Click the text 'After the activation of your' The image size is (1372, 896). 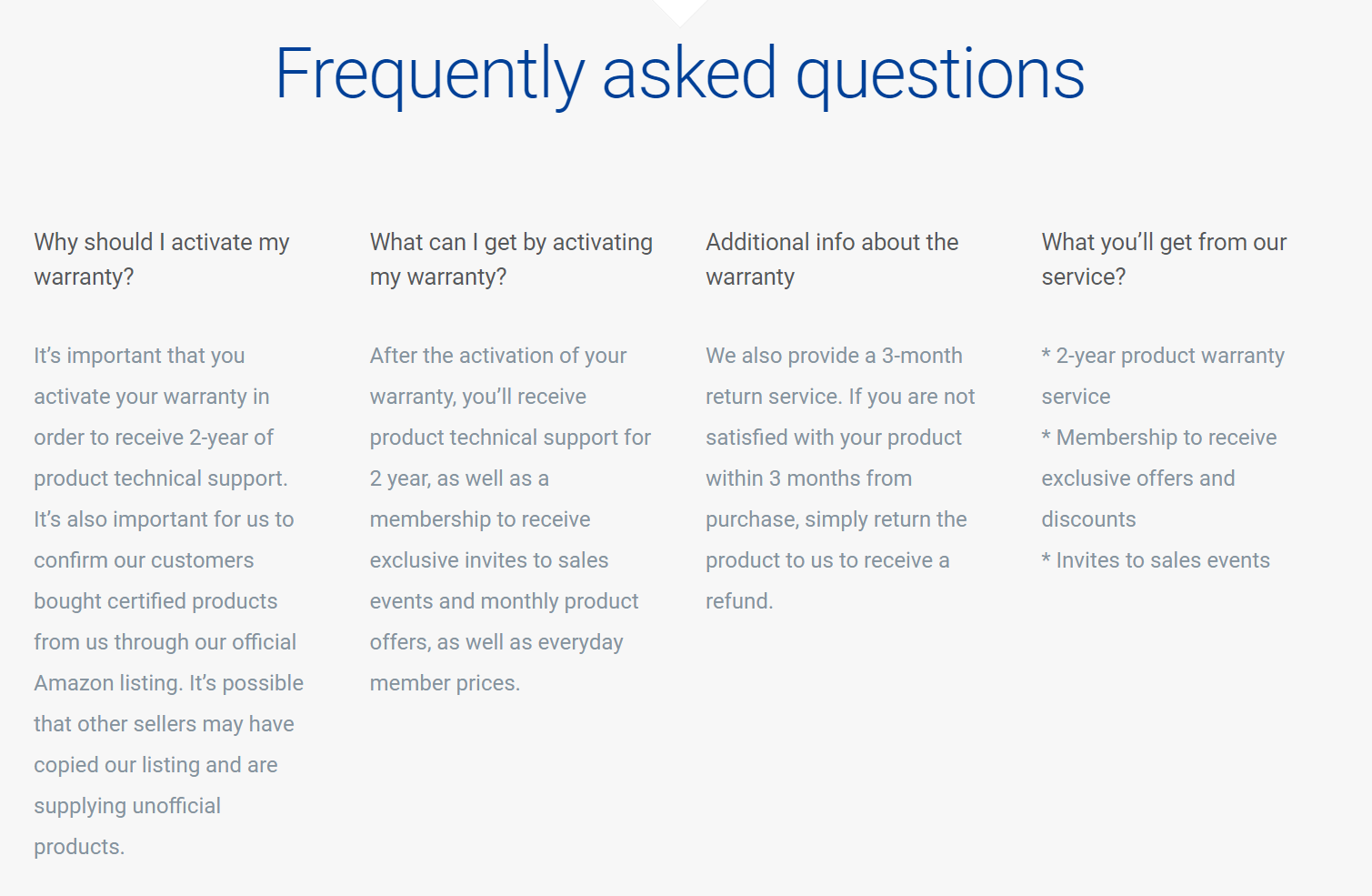coord(498,356)
